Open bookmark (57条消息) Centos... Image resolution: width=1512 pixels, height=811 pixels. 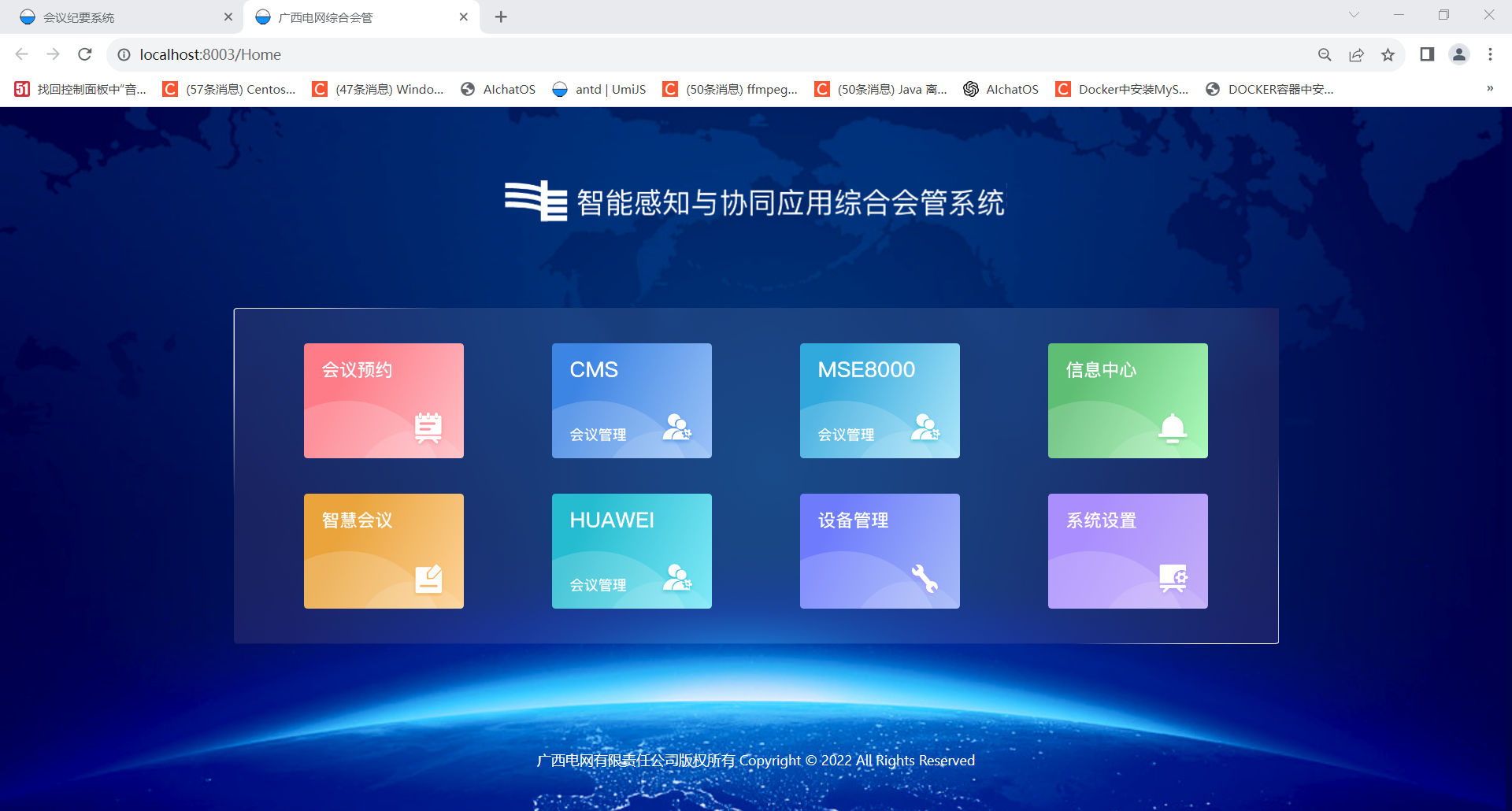coord(229,89)
